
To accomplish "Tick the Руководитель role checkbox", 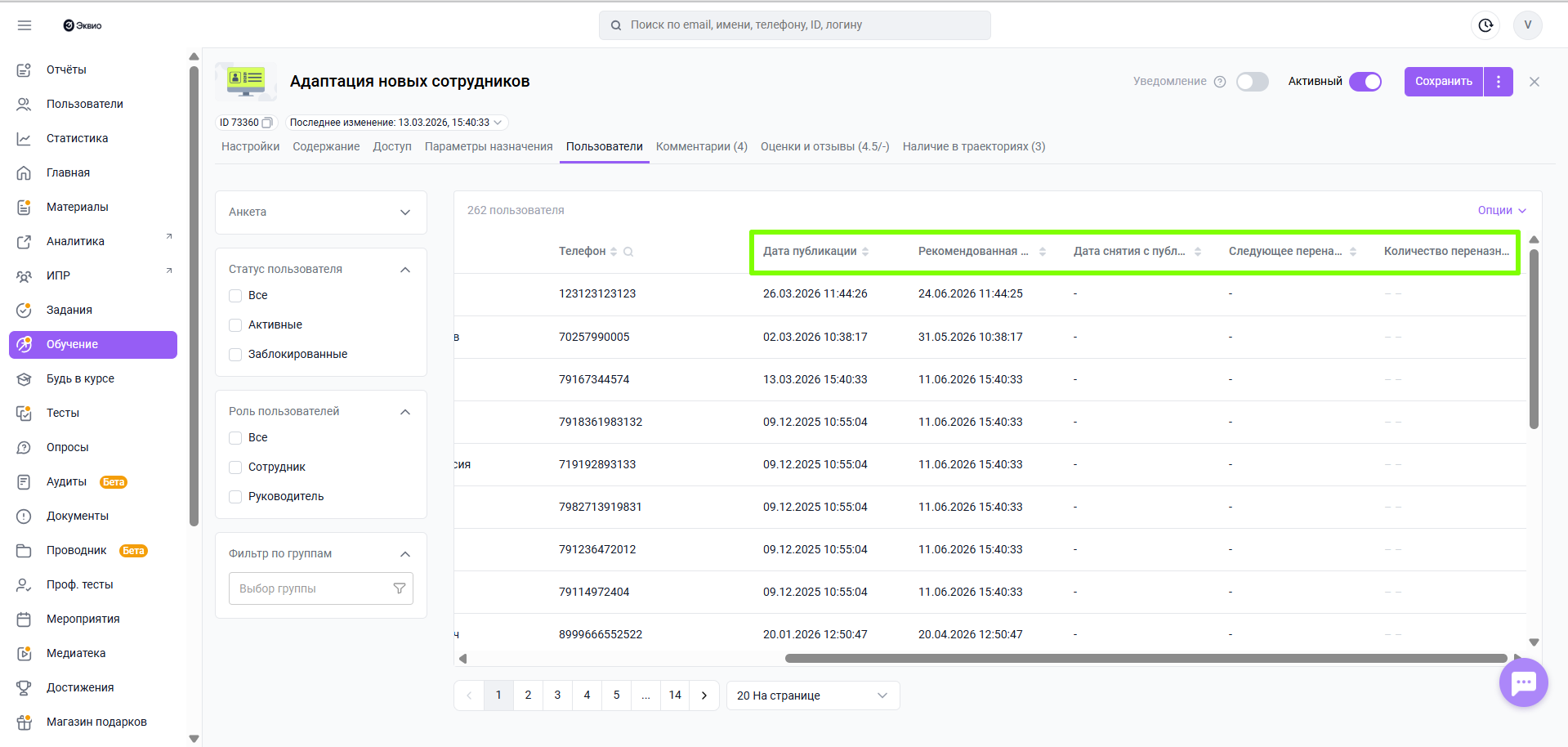I will pyautogui.click(x=235, y=497).
